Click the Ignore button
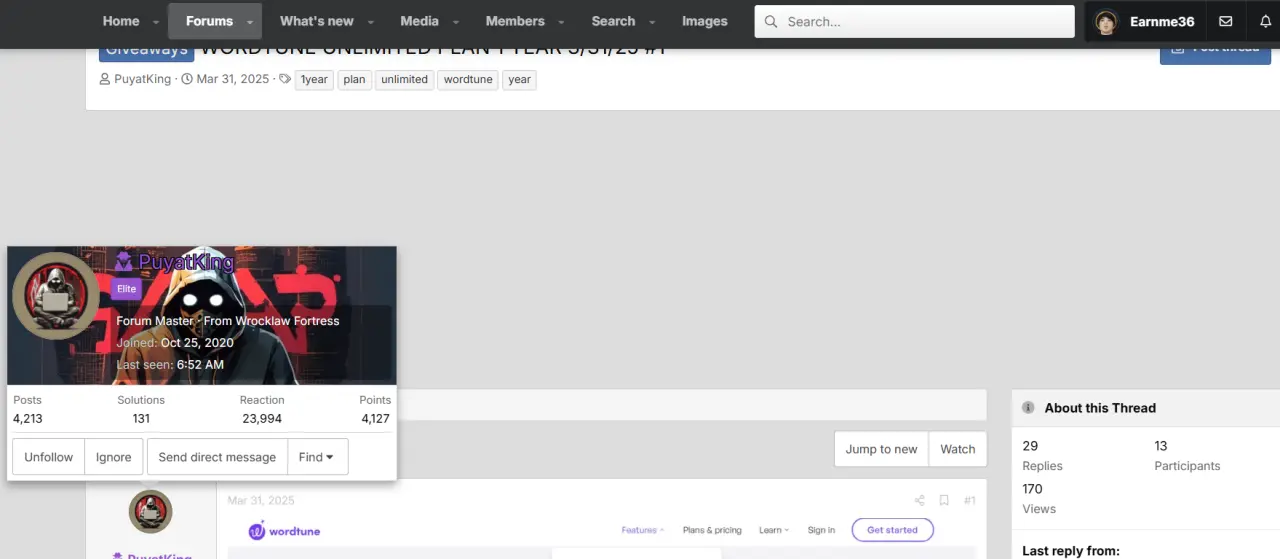 [114, 457]
